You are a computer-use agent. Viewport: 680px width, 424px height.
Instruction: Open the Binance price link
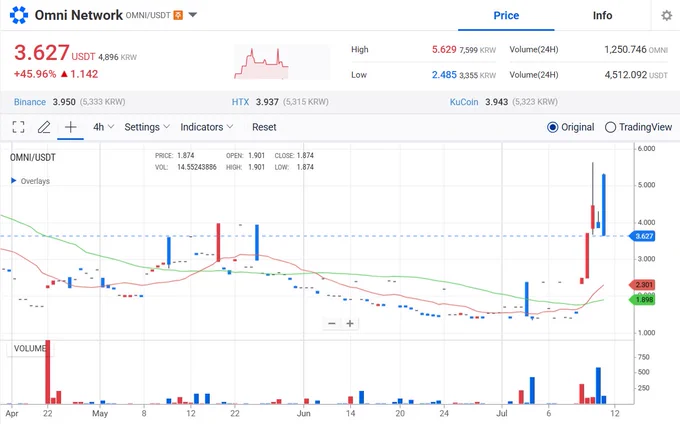coord(29,102)
